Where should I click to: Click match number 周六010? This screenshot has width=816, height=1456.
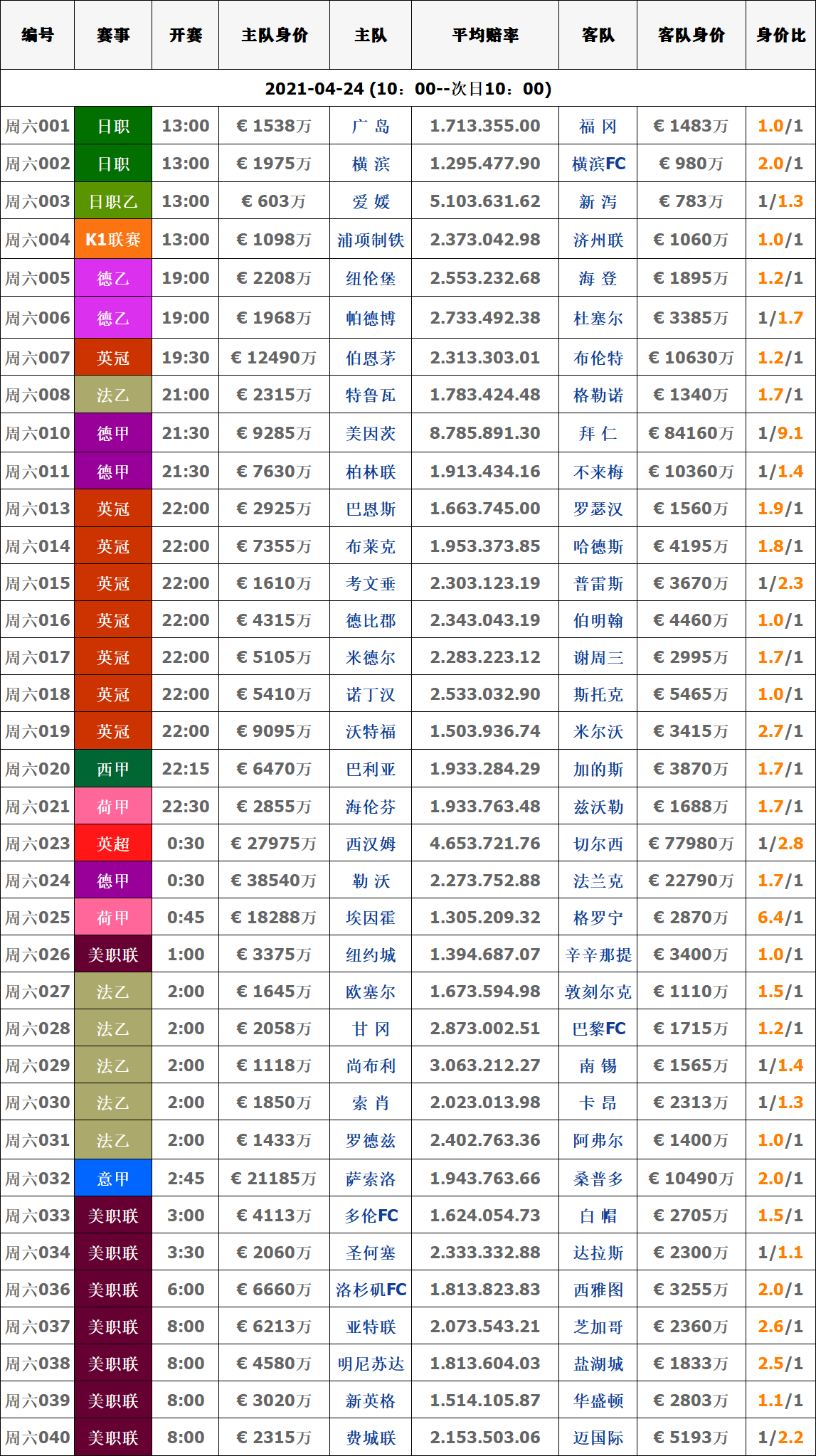(x=37, y=433)
